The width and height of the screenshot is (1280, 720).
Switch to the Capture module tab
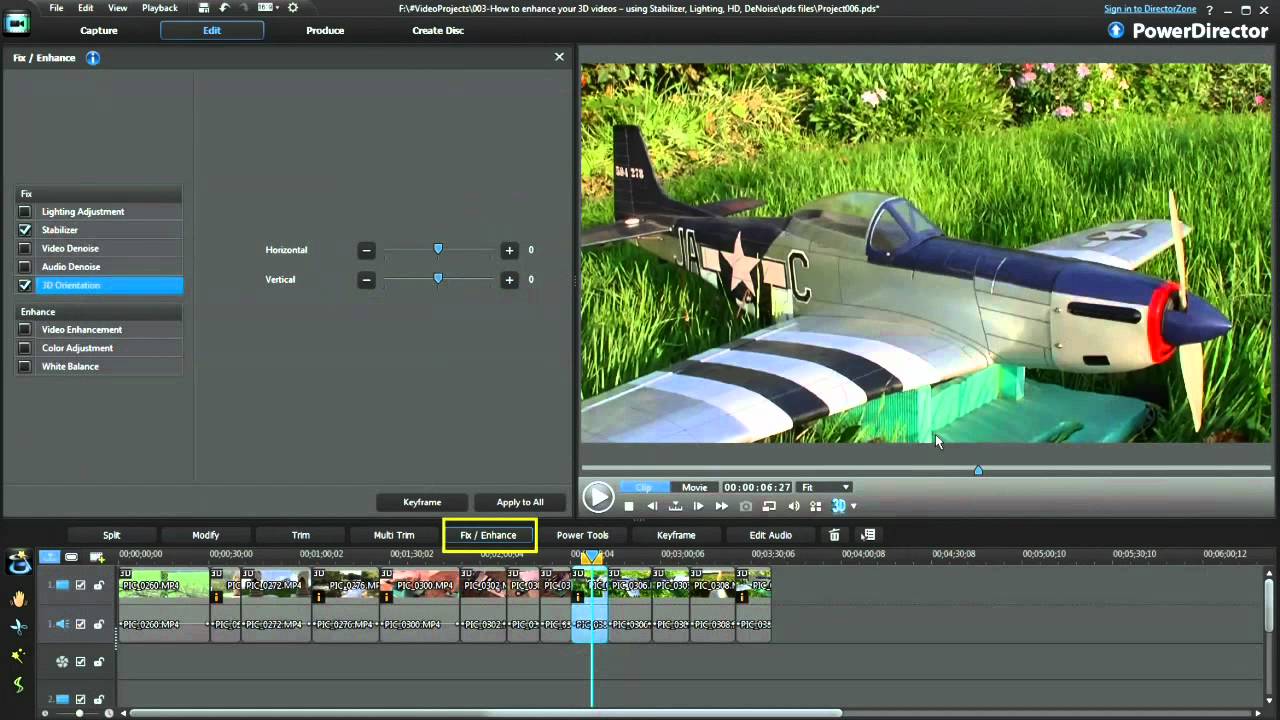pyautogui.click(x=99, y=30)
